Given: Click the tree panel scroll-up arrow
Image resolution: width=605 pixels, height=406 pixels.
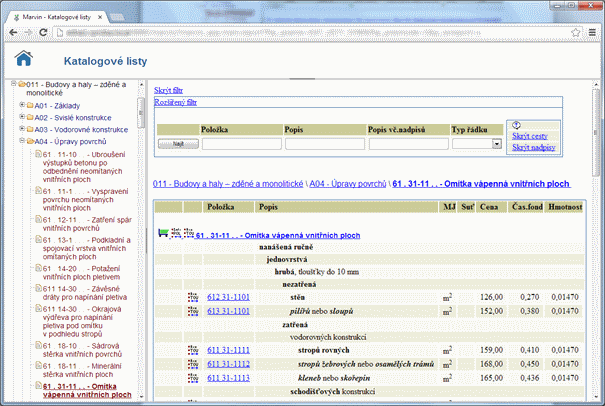Looking at the screenshot, I should click(x=141, y=84).
